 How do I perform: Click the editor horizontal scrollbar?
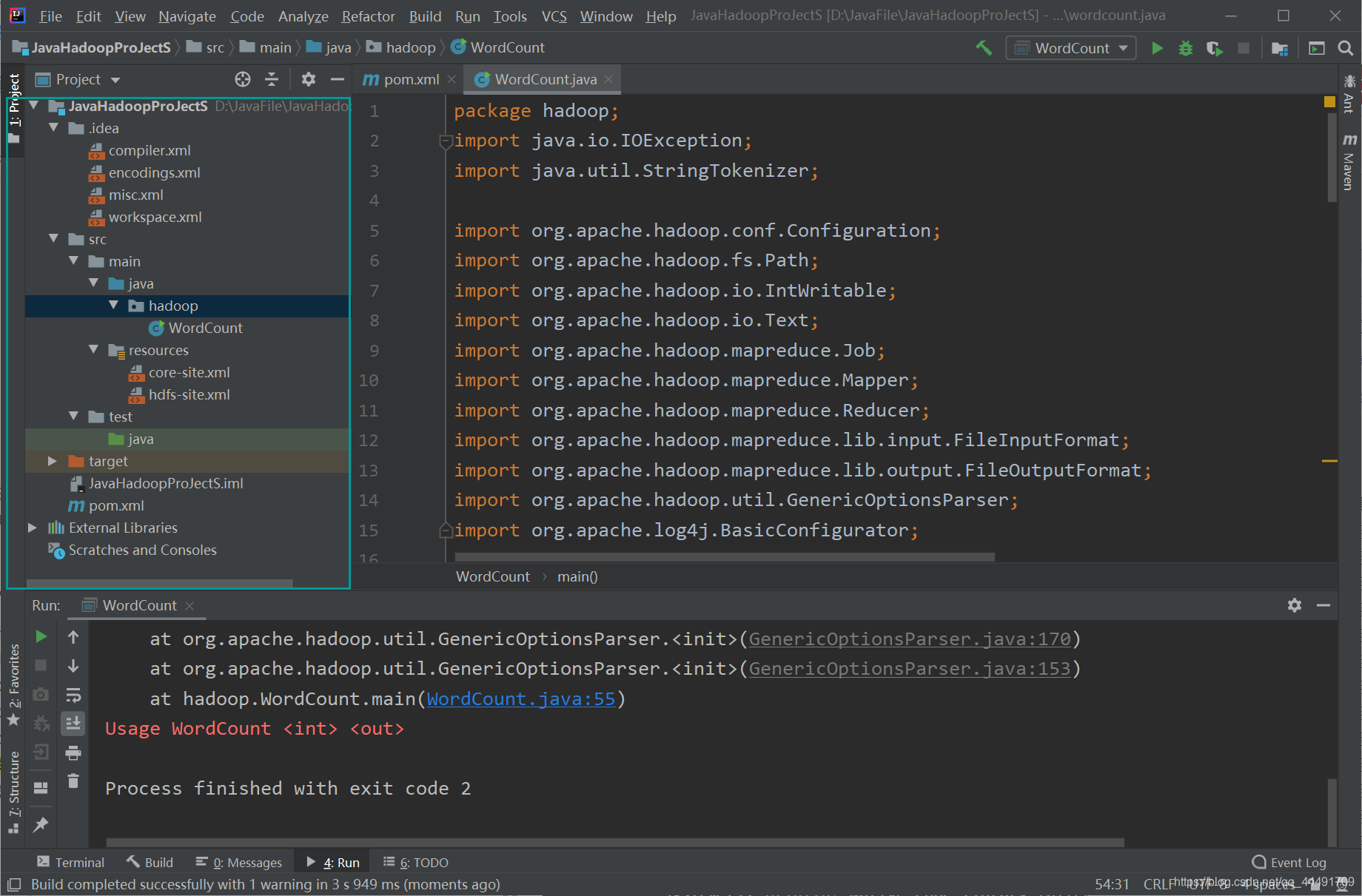[x=725, y=556]
